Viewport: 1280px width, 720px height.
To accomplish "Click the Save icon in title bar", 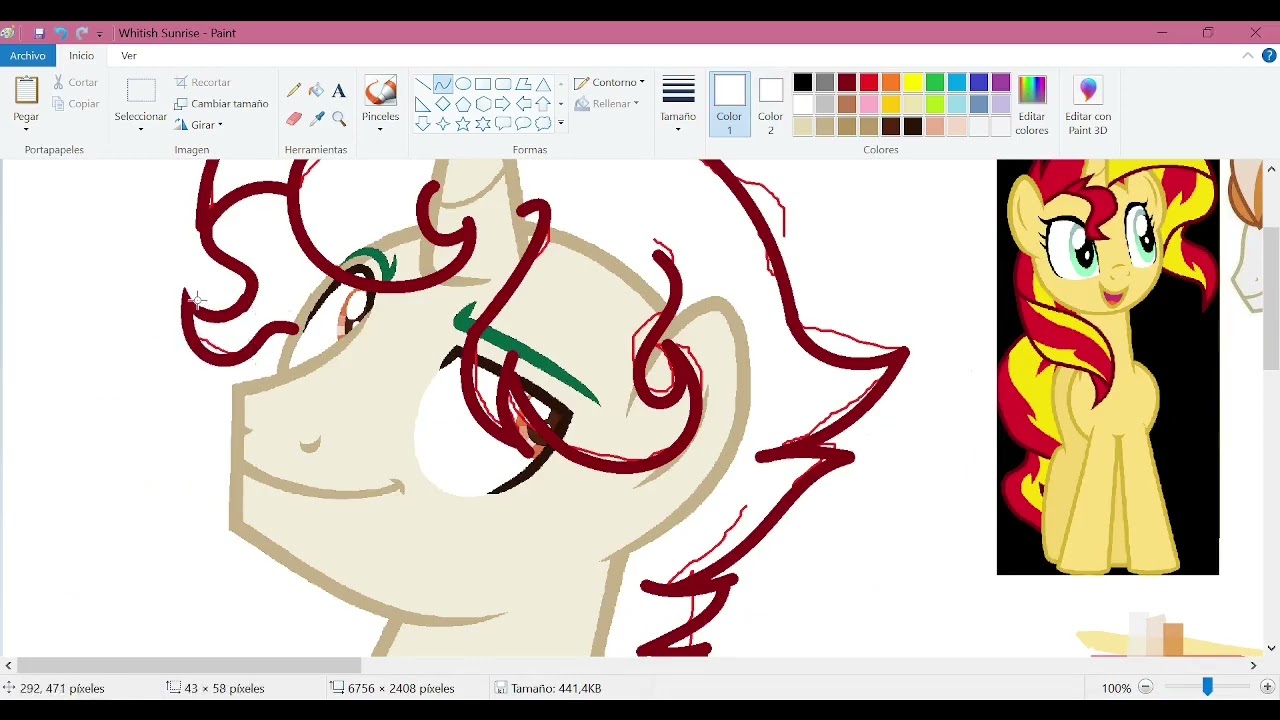I will [40, 33].
